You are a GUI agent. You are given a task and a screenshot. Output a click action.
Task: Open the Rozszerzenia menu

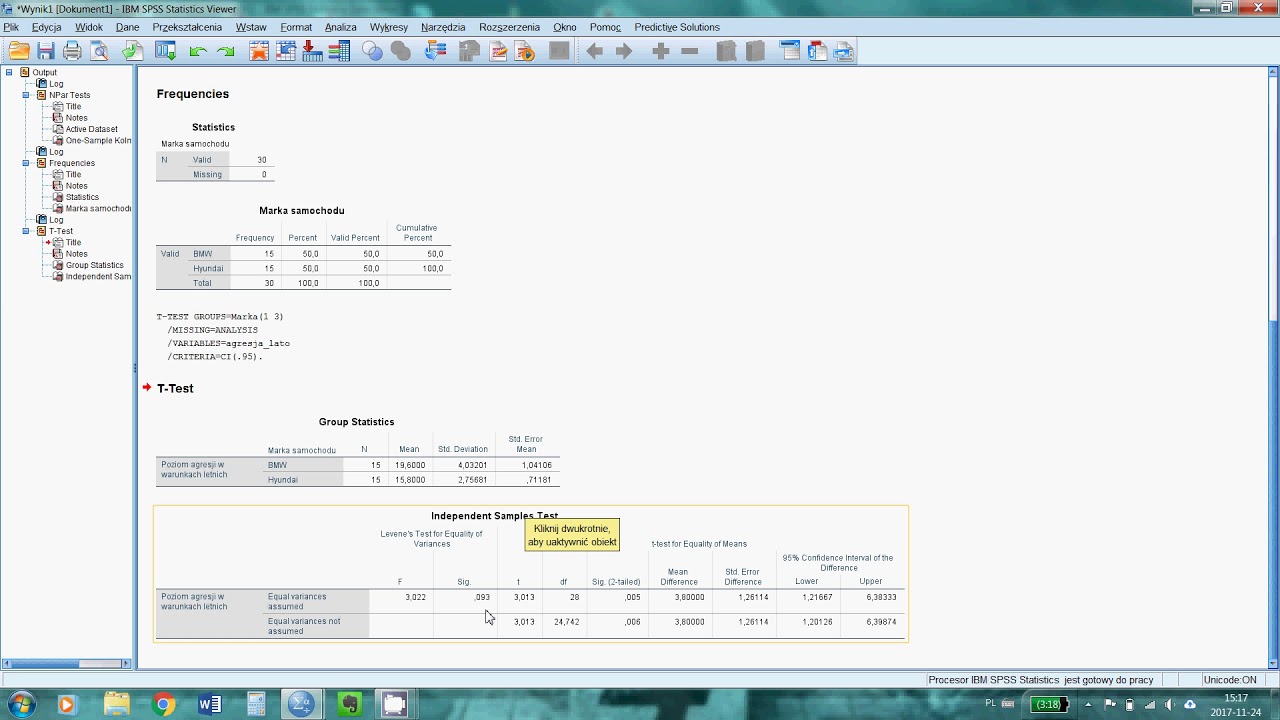click(x=509, y=27)
